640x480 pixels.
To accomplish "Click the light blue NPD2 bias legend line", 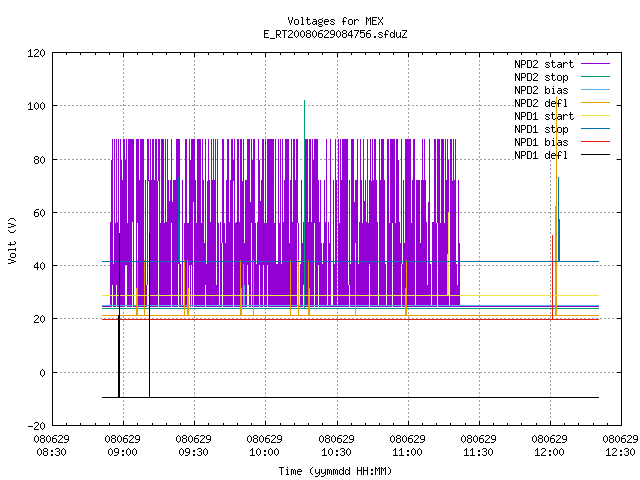I will click(596, 89).
